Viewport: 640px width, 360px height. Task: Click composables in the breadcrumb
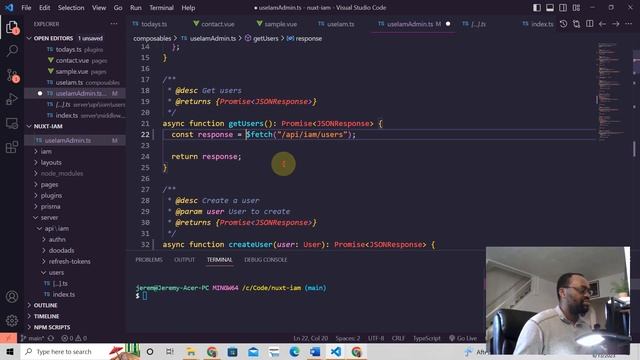(x=152, y=38)
